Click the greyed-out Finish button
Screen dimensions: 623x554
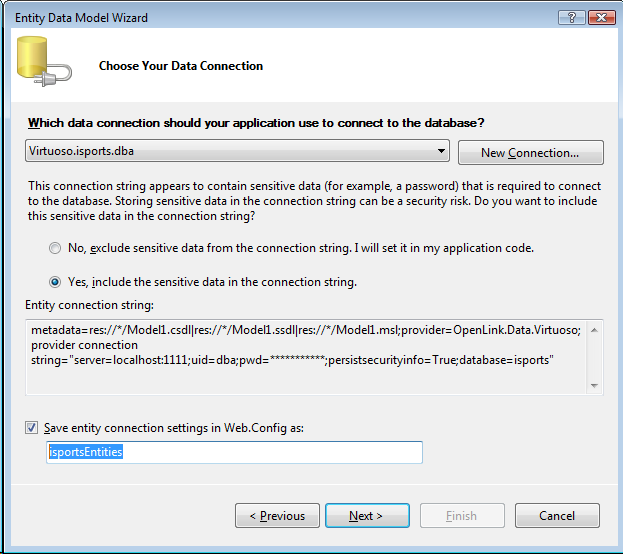point(461,516)
